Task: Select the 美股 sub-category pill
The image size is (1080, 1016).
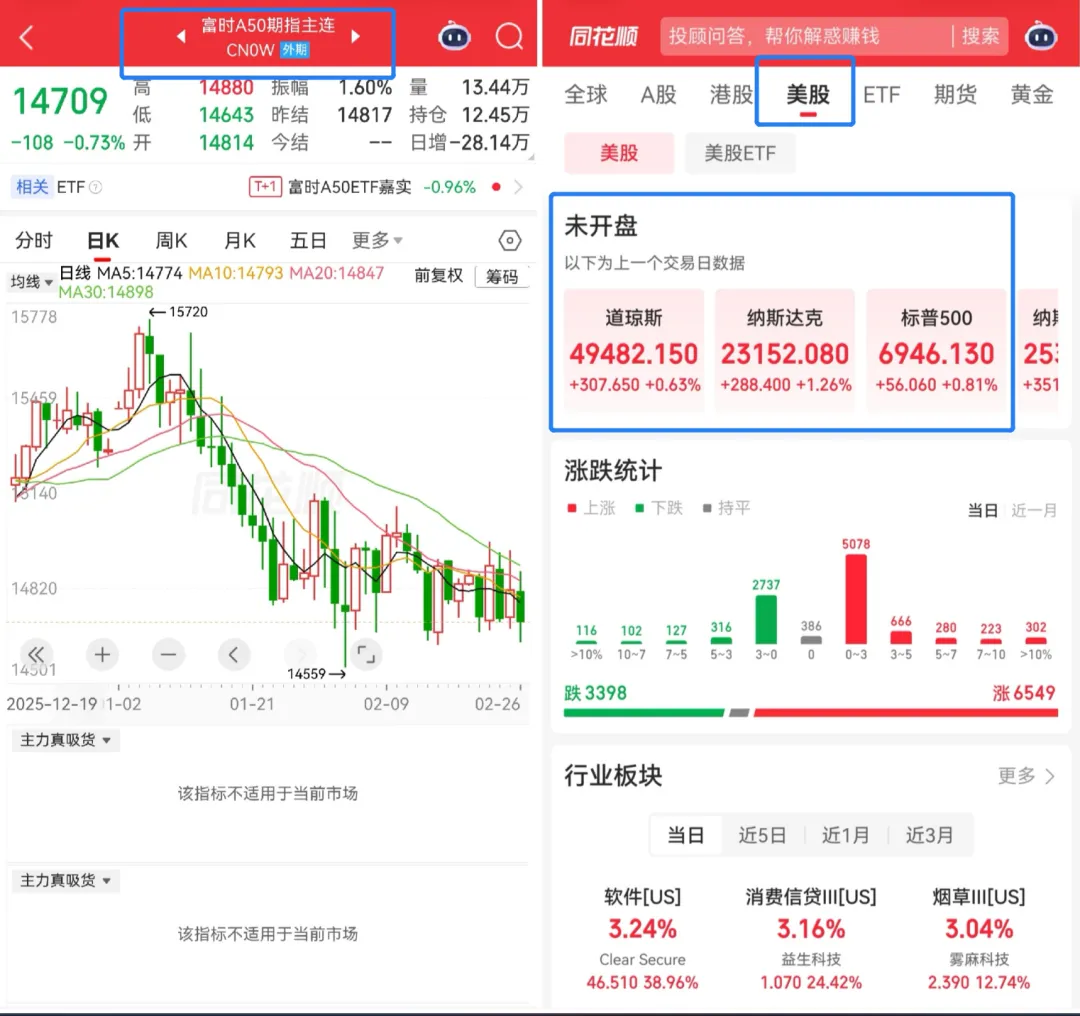Action: [619, 153]
